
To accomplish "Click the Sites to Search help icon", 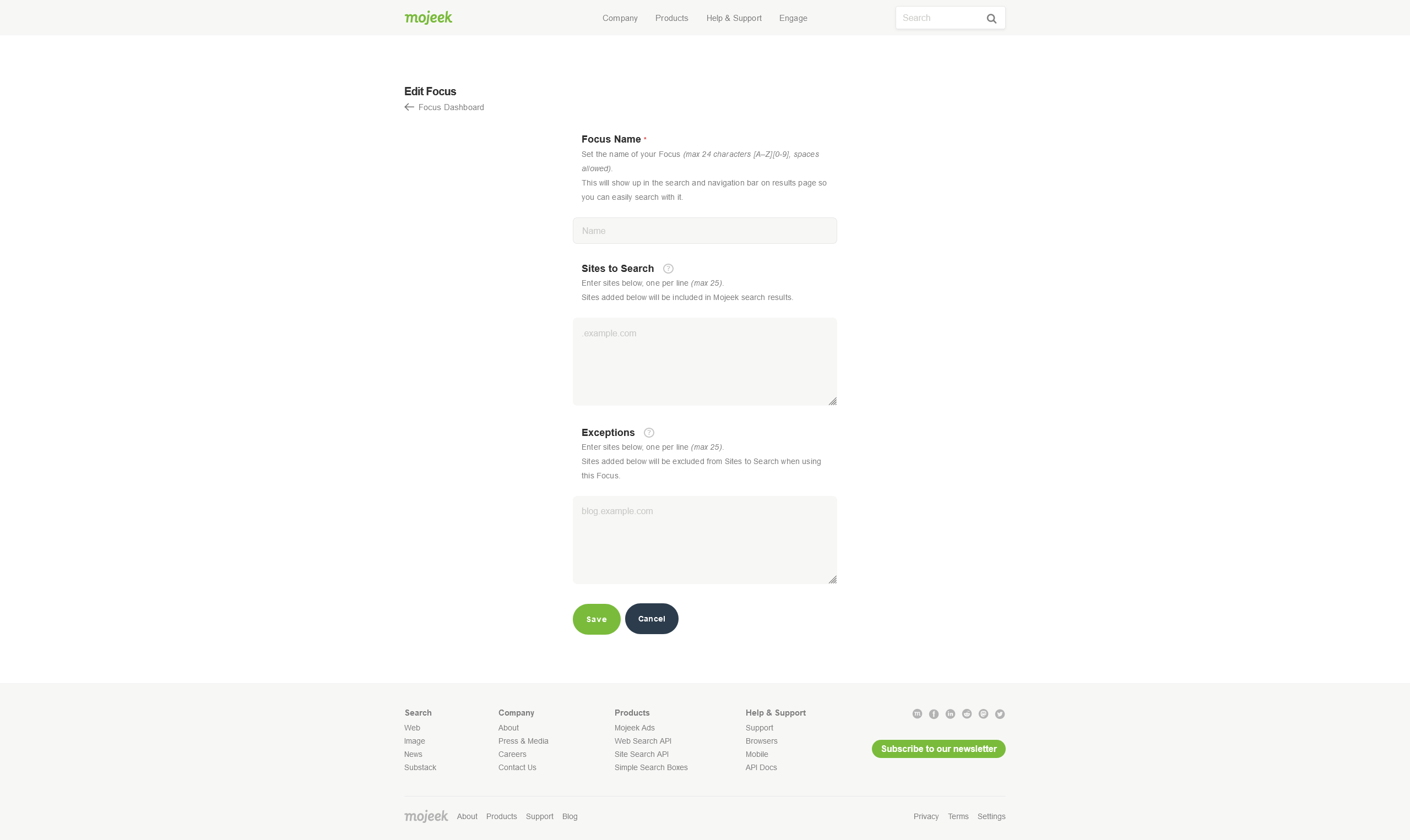I will [x=667, y=268].
